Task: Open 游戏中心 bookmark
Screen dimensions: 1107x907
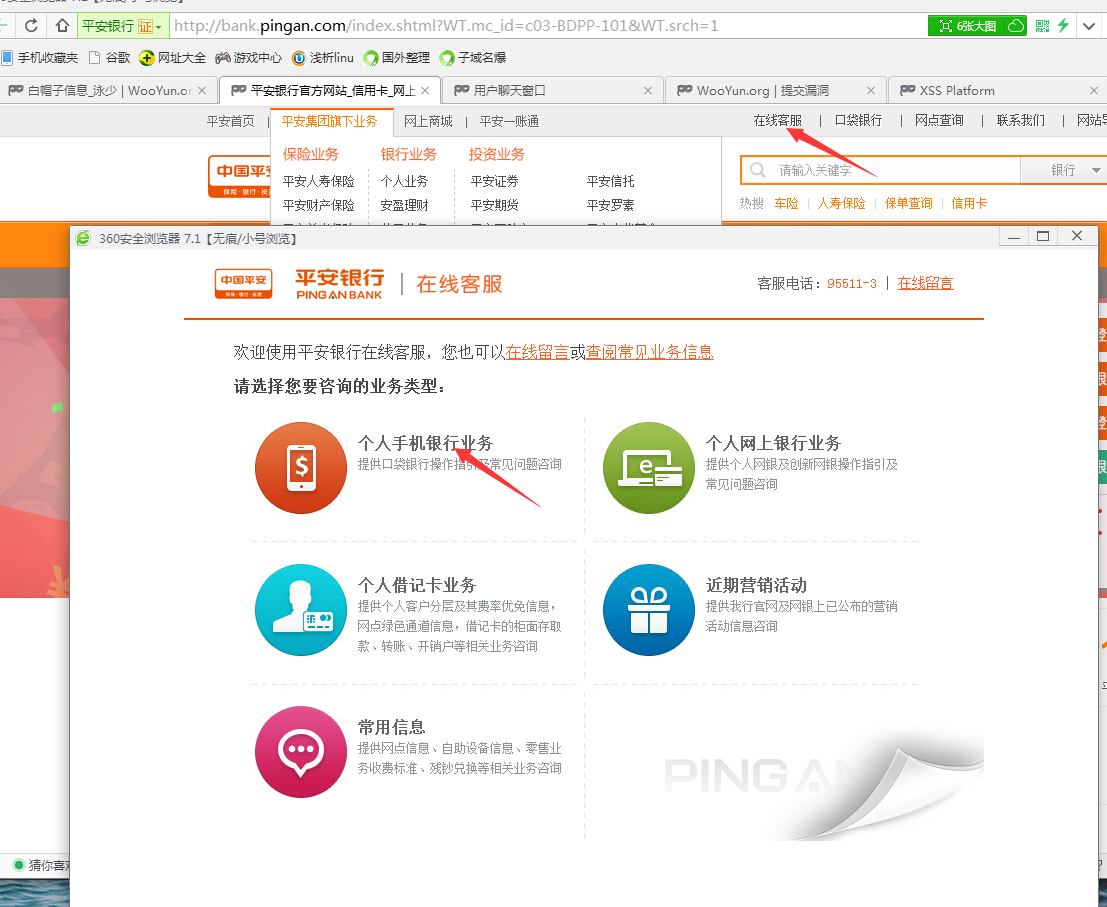Action: click(249, 58)
